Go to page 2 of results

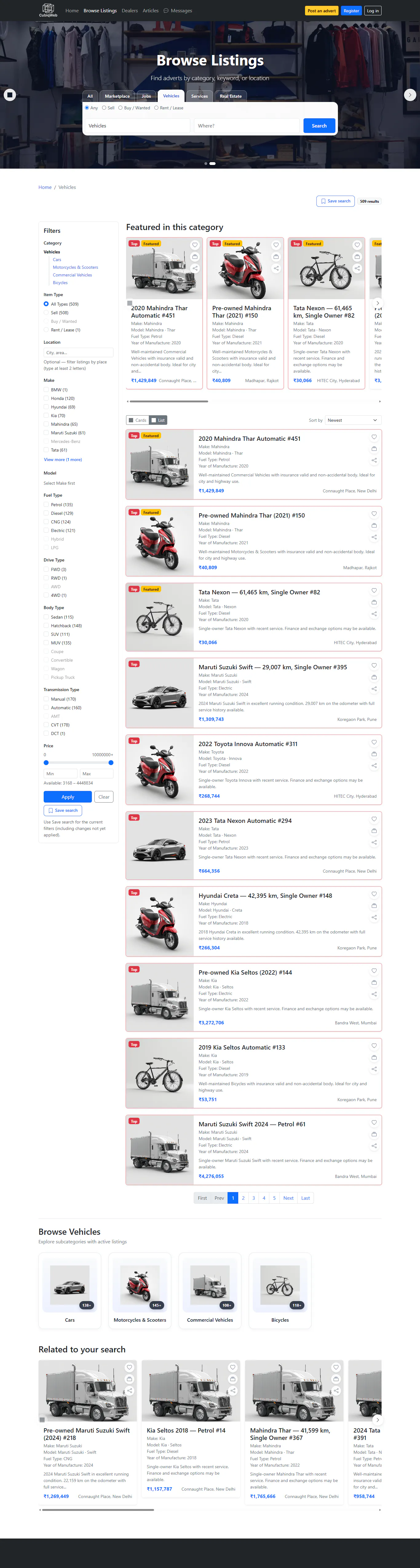pos(243,1198)
